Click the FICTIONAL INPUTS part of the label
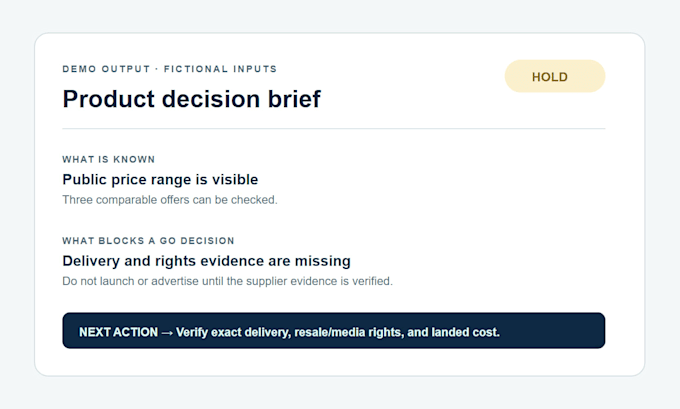The image size is (680, 409). 220,69
